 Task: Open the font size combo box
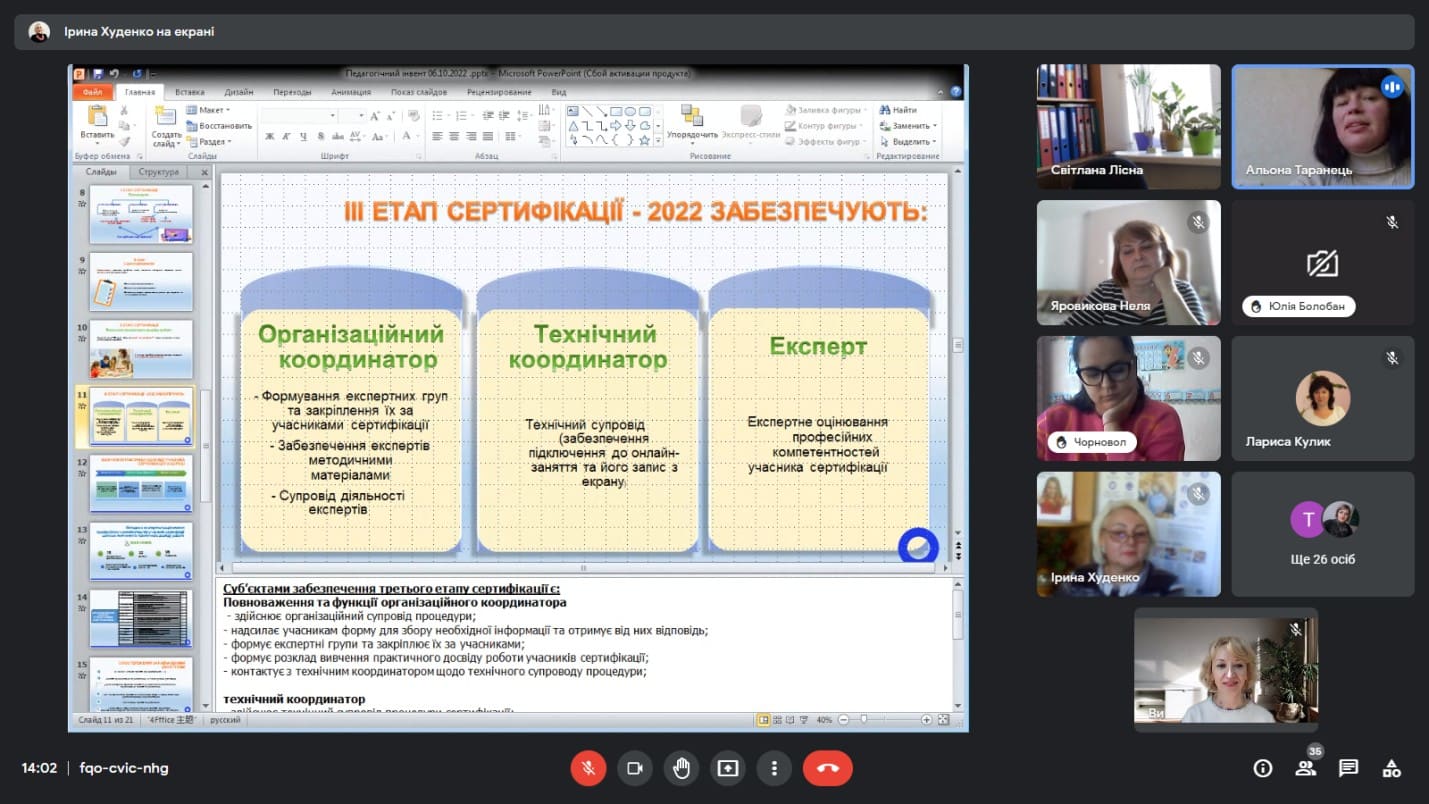pyautogui.click(x=353, y=117)
